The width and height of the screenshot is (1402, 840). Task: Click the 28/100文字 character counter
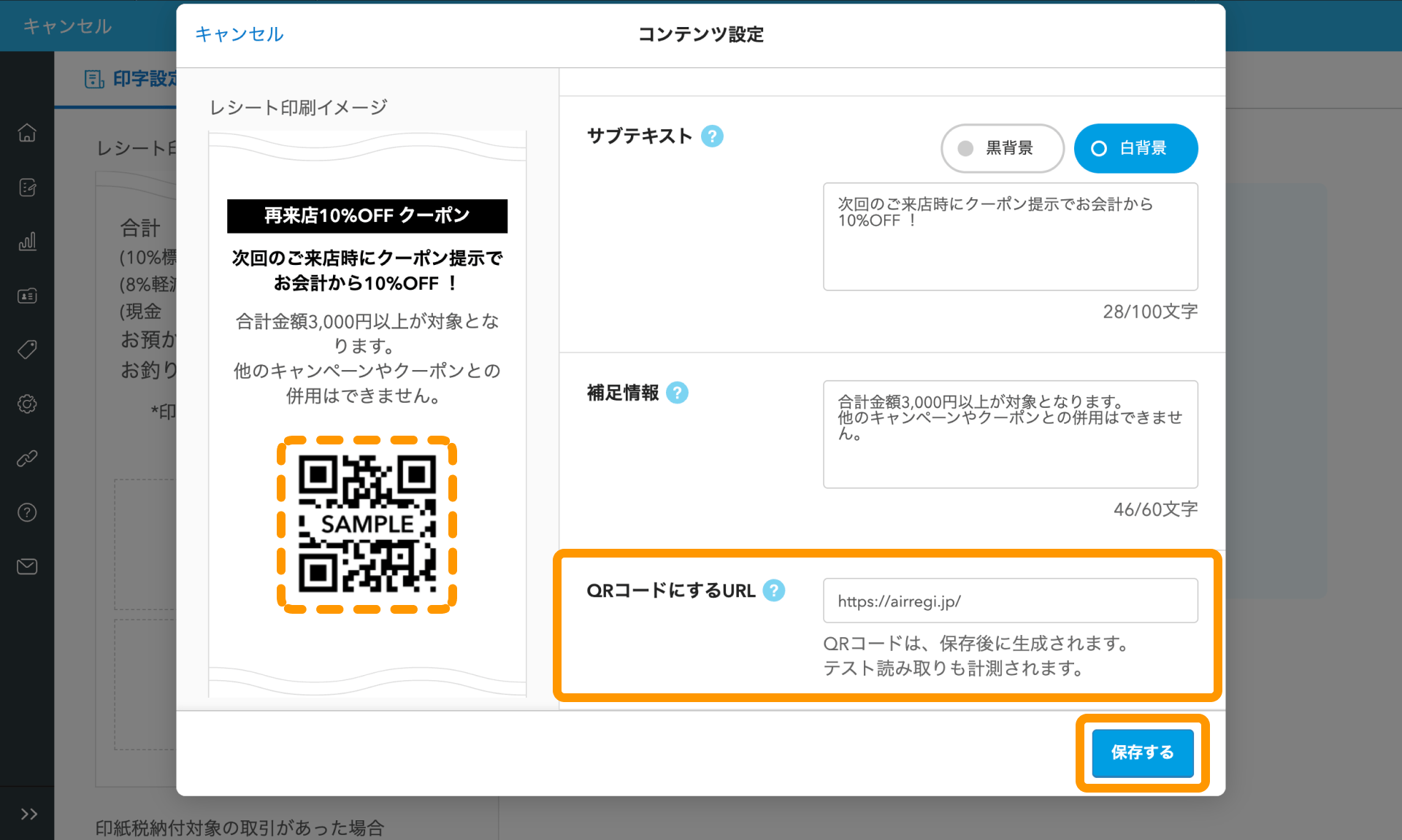coord(1150,312)
